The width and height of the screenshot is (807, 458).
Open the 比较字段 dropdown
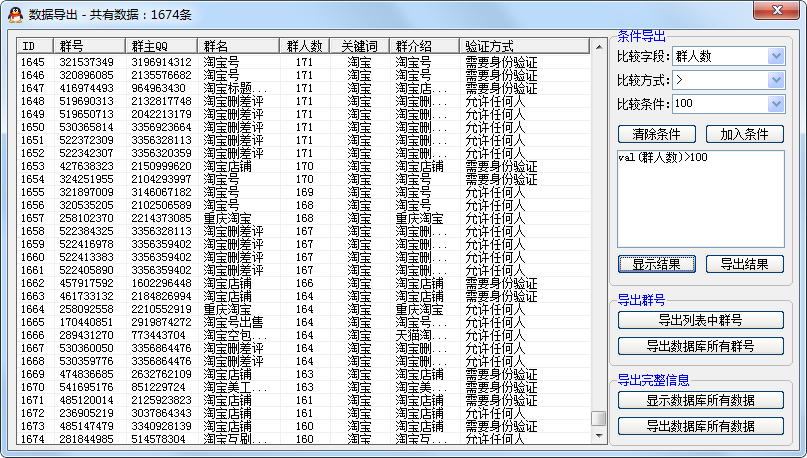tap(776, 56)
